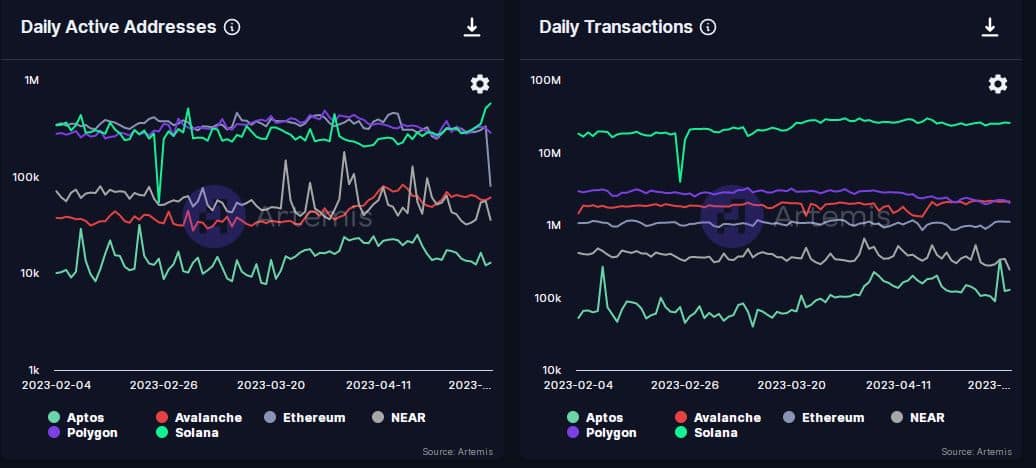The width and height of the screenshot is (1036, 468).
Task: Toggle NEAR series in Daily Transactions legend
Action: pos(917,418)
